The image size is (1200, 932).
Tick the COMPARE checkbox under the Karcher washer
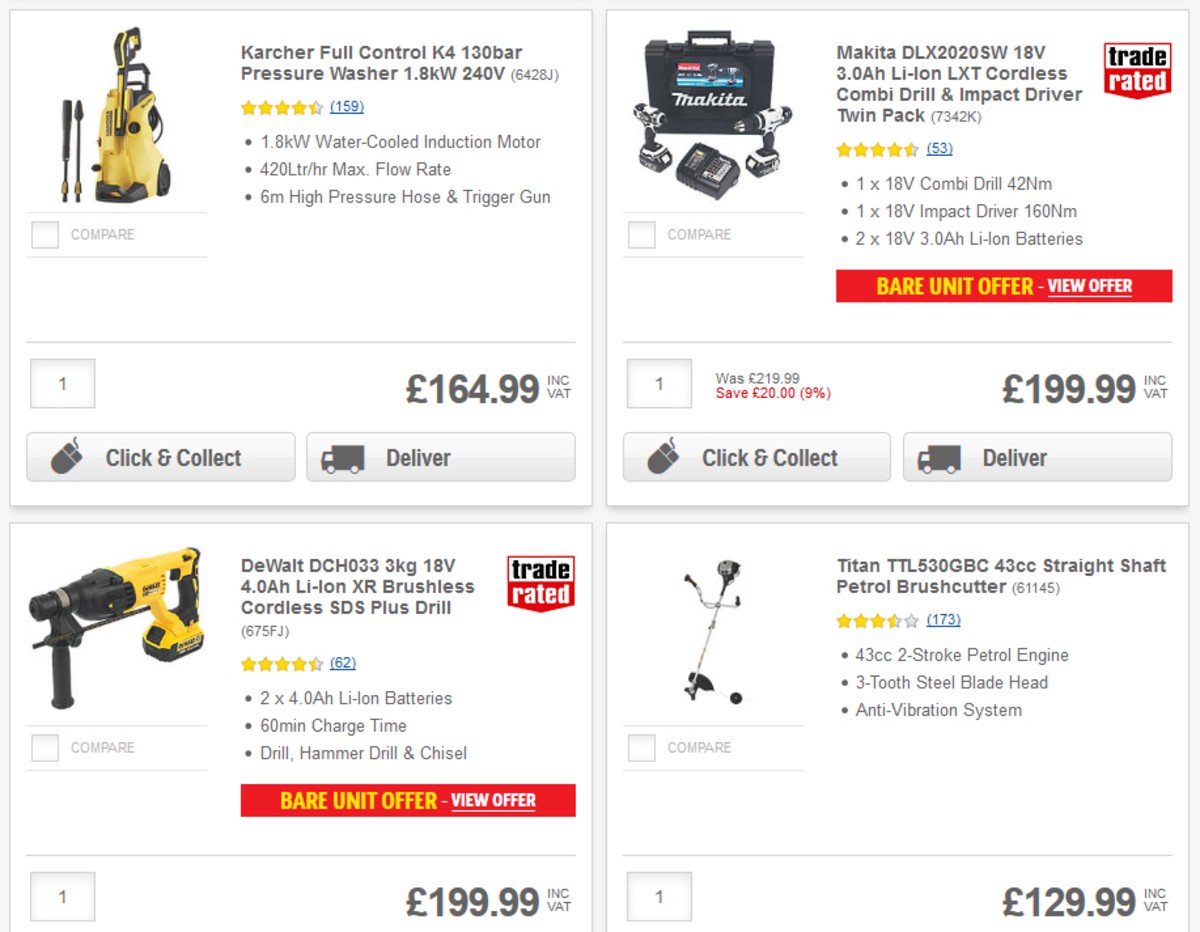tap(43, 234)
